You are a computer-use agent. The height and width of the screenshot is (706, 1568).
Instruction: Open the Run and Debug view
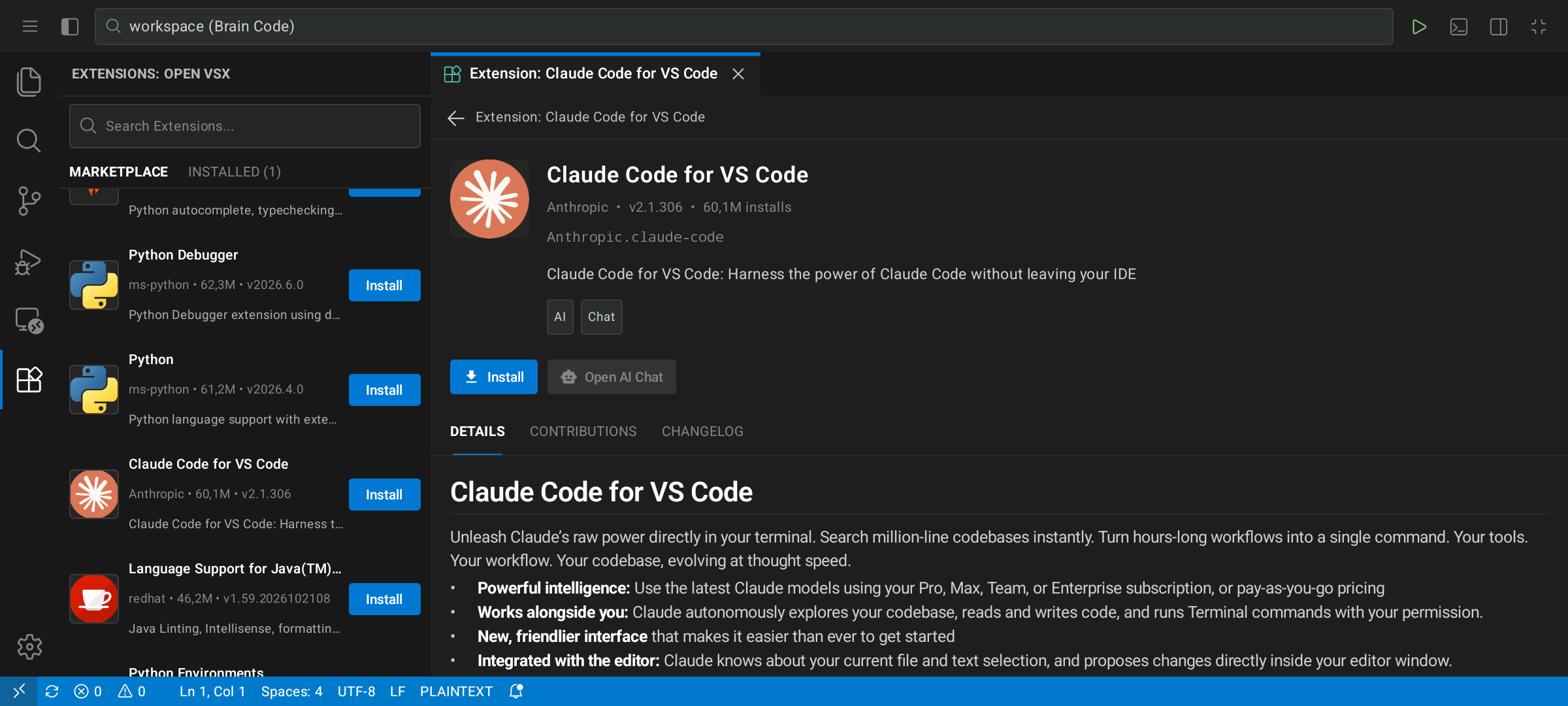point(29,261)
